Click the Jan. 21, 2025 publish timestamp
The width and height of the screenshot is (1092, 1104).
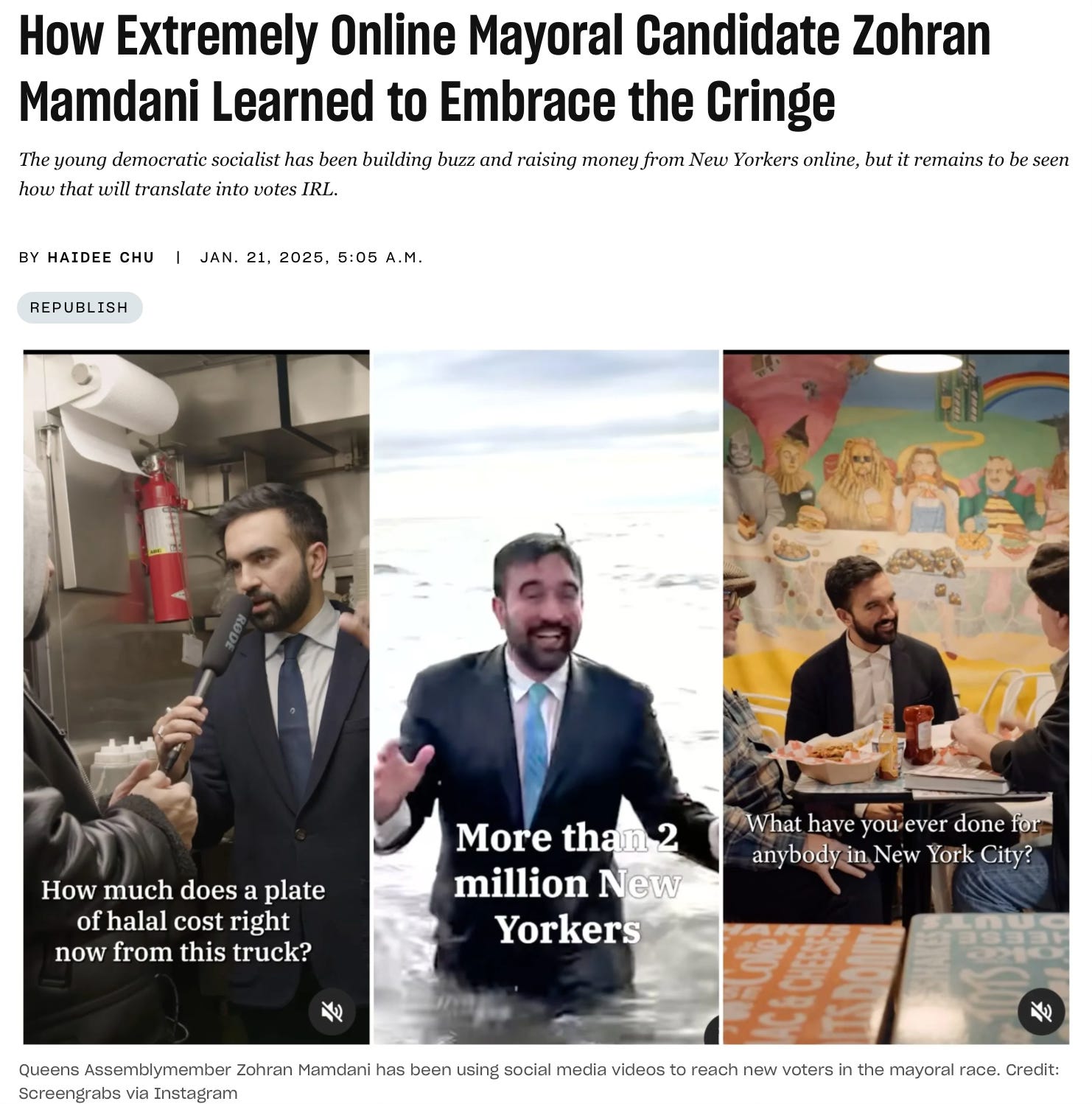pos(311,257)
